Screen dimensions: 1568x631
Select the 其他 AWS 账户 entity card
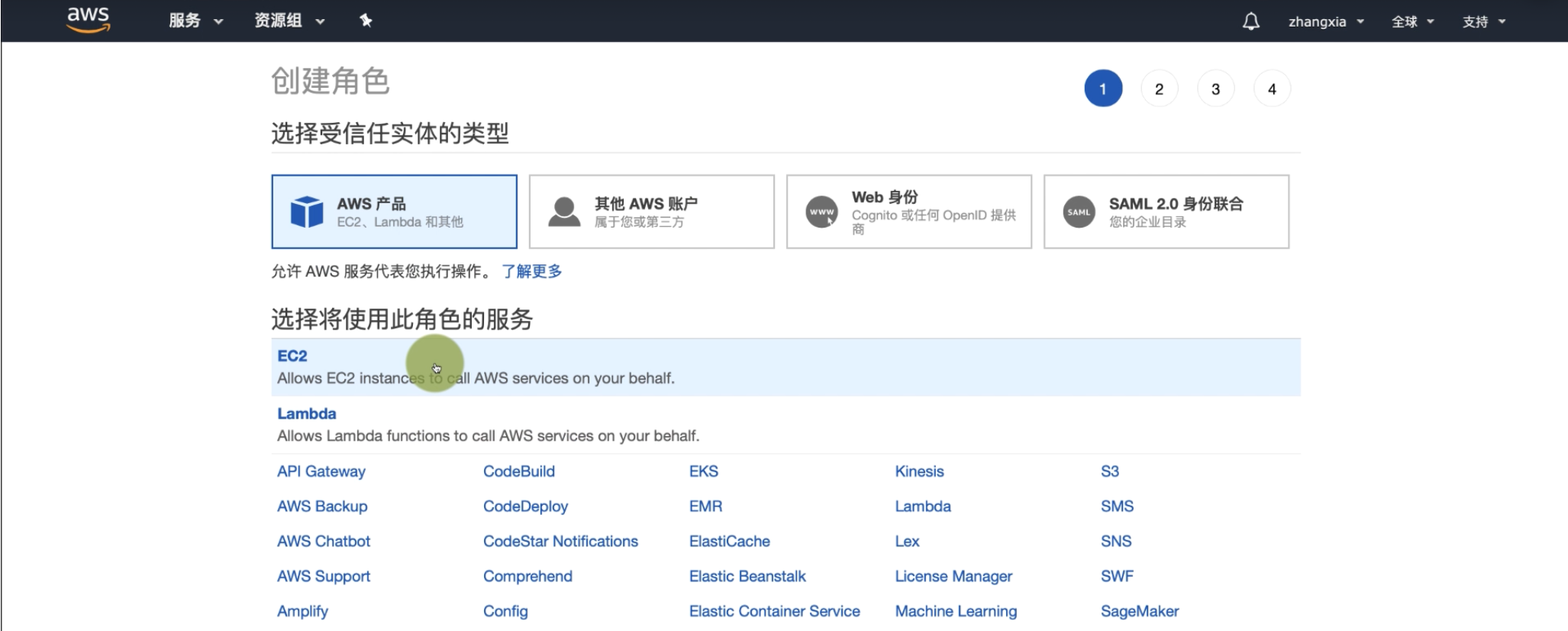tap(651, 212)
